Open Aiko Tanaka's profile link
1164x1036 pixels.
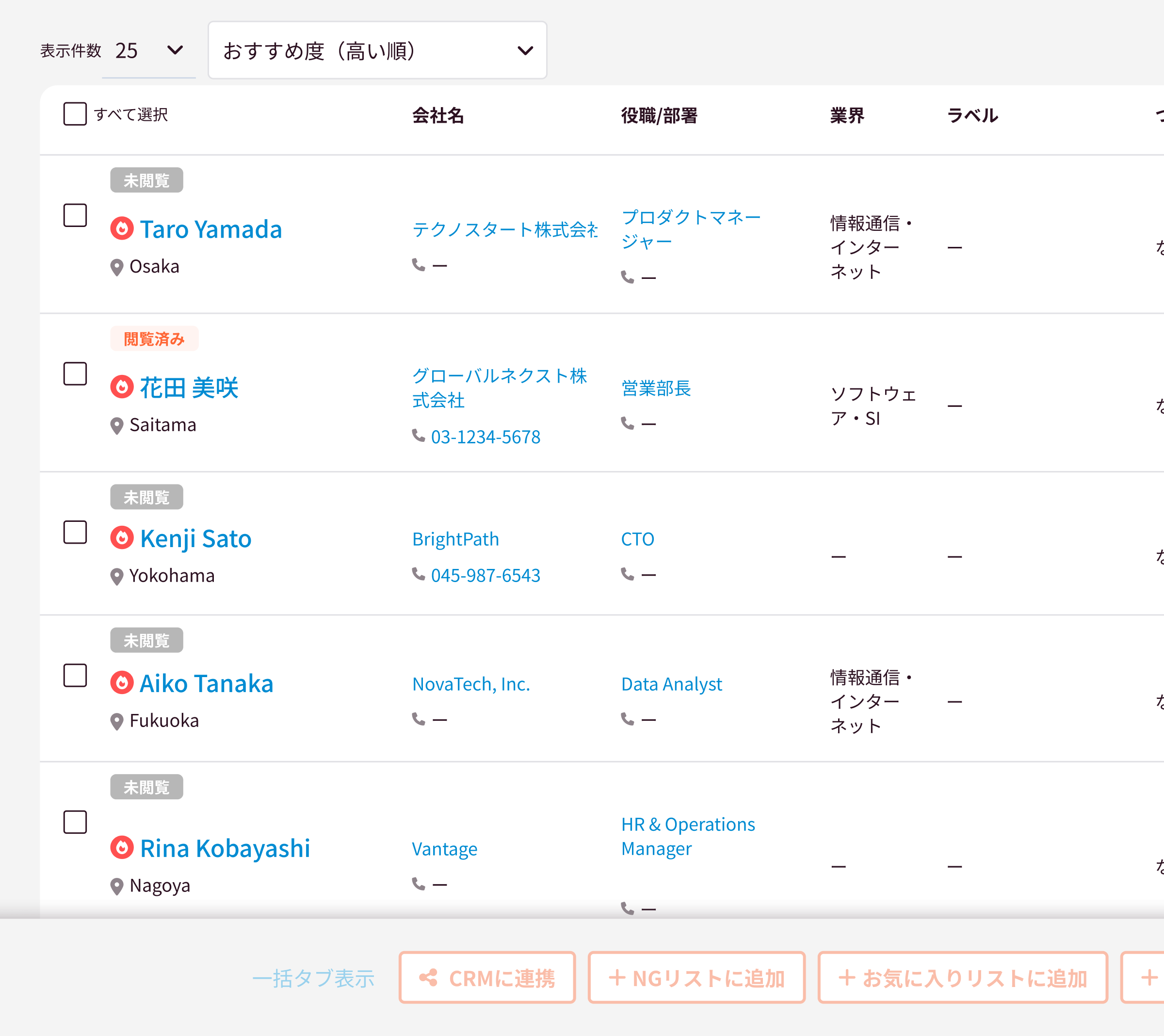(207, 683)
